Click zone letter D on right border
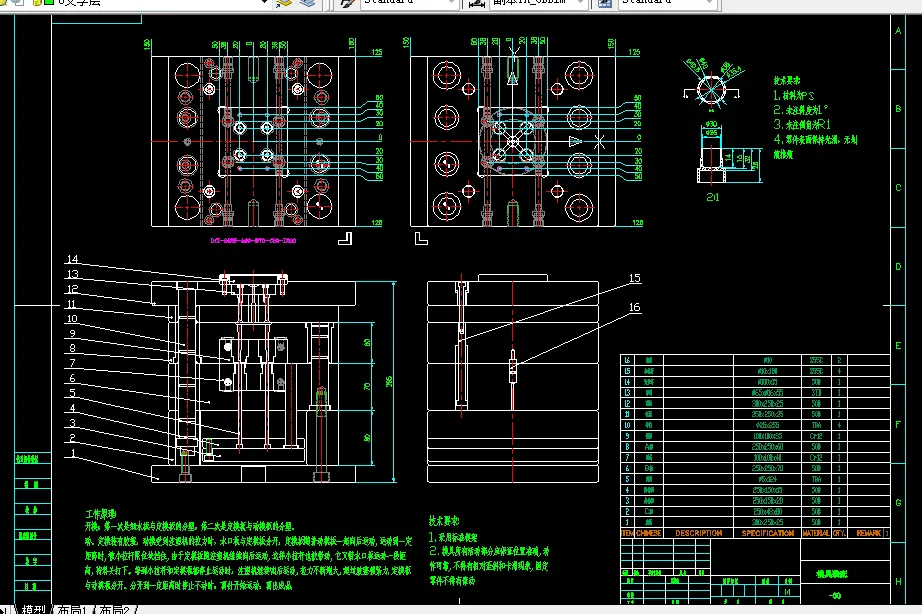The image size is (922, 614). 898,267
